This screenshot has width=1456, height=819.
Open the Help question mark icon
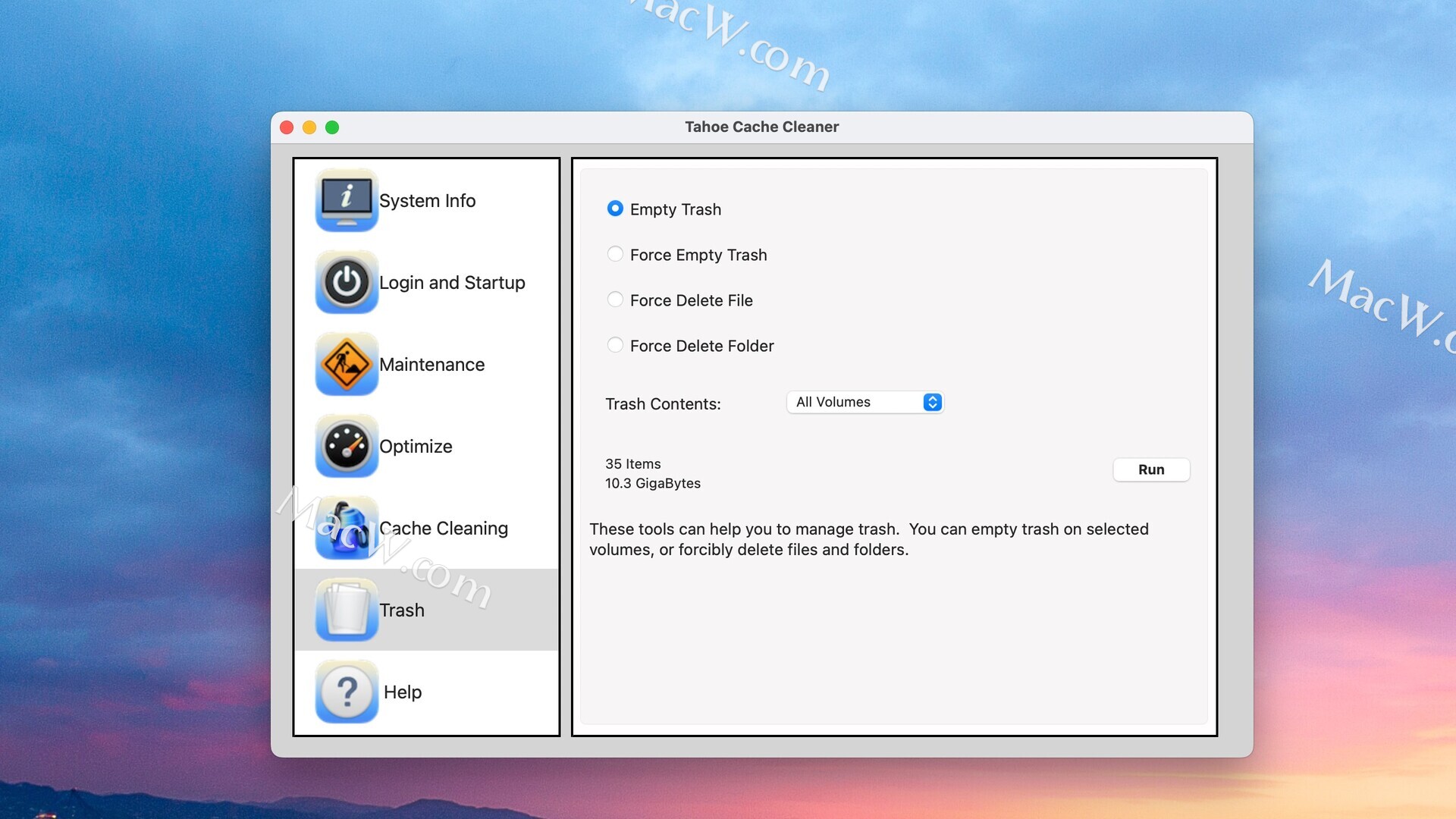(x=347, y=692)
